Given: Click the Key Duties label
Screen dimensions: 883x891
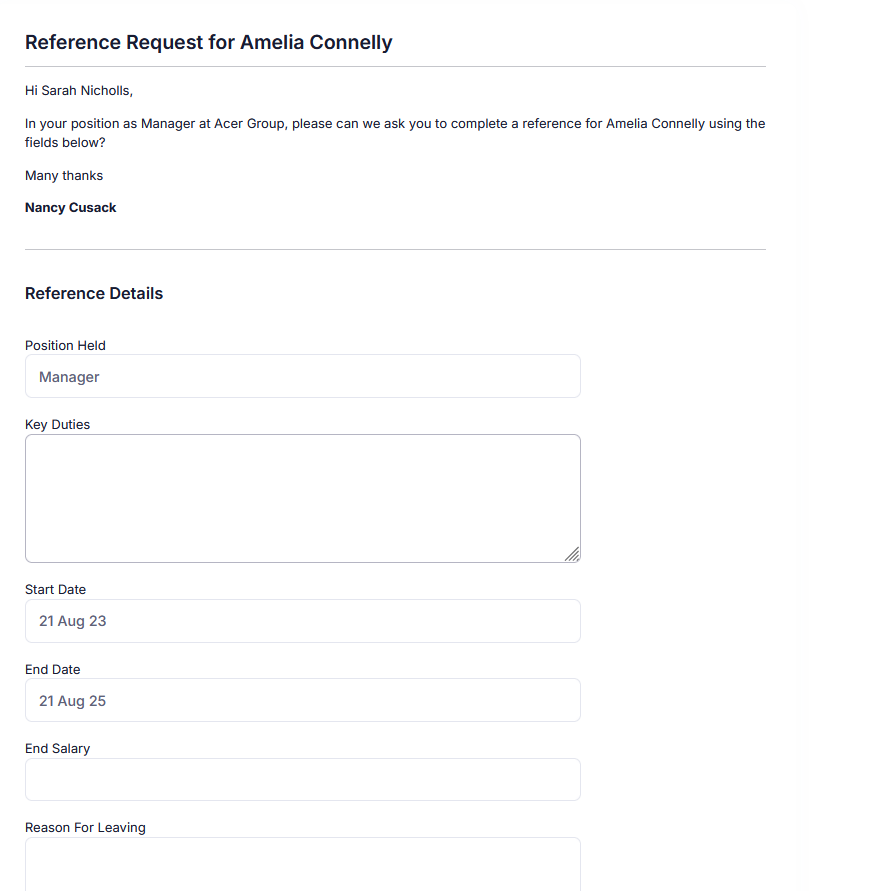Looking at the screenshot, I should 57,424.
